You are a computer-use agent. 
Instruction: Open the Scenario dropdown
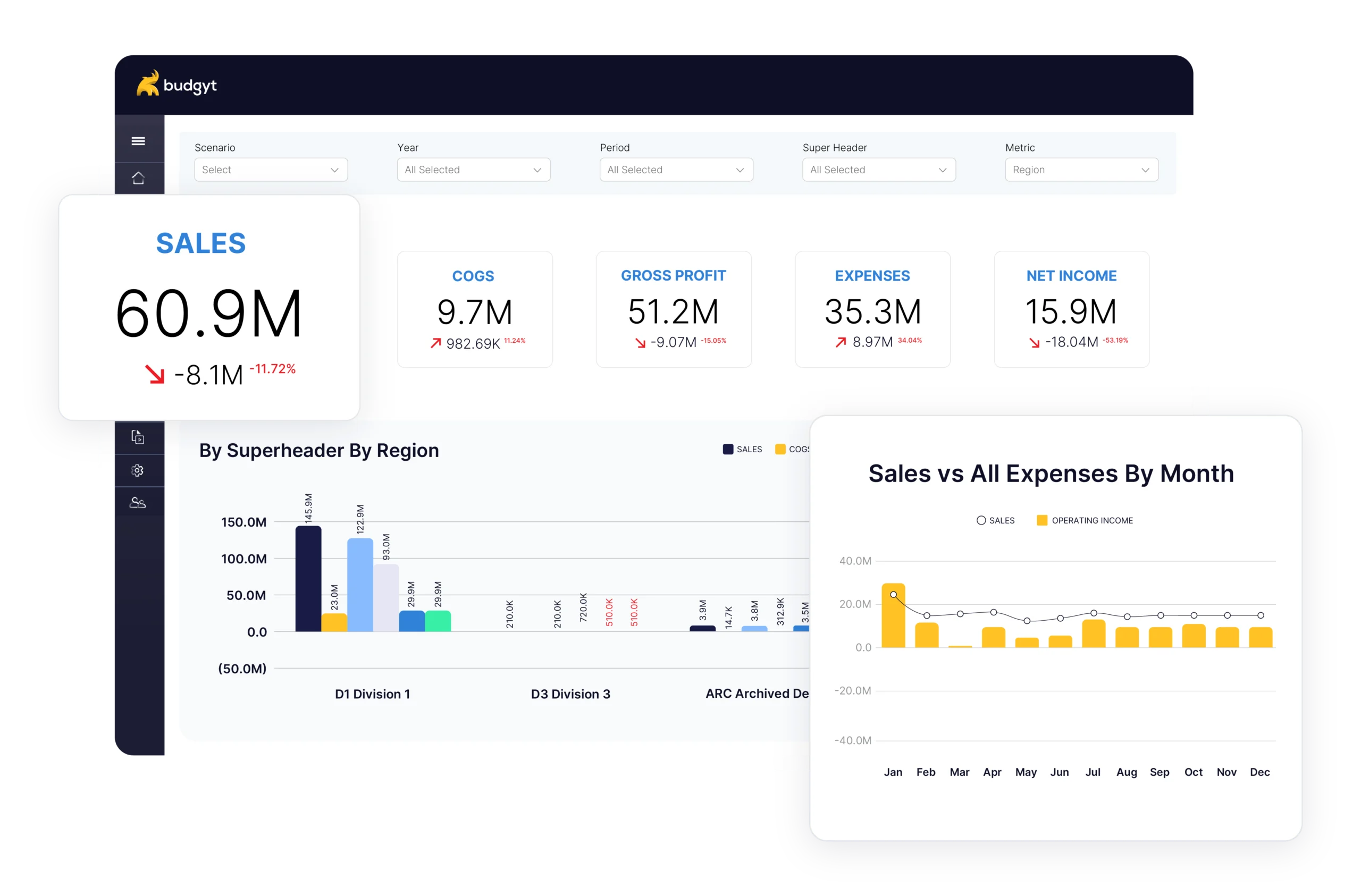point(271,170)
